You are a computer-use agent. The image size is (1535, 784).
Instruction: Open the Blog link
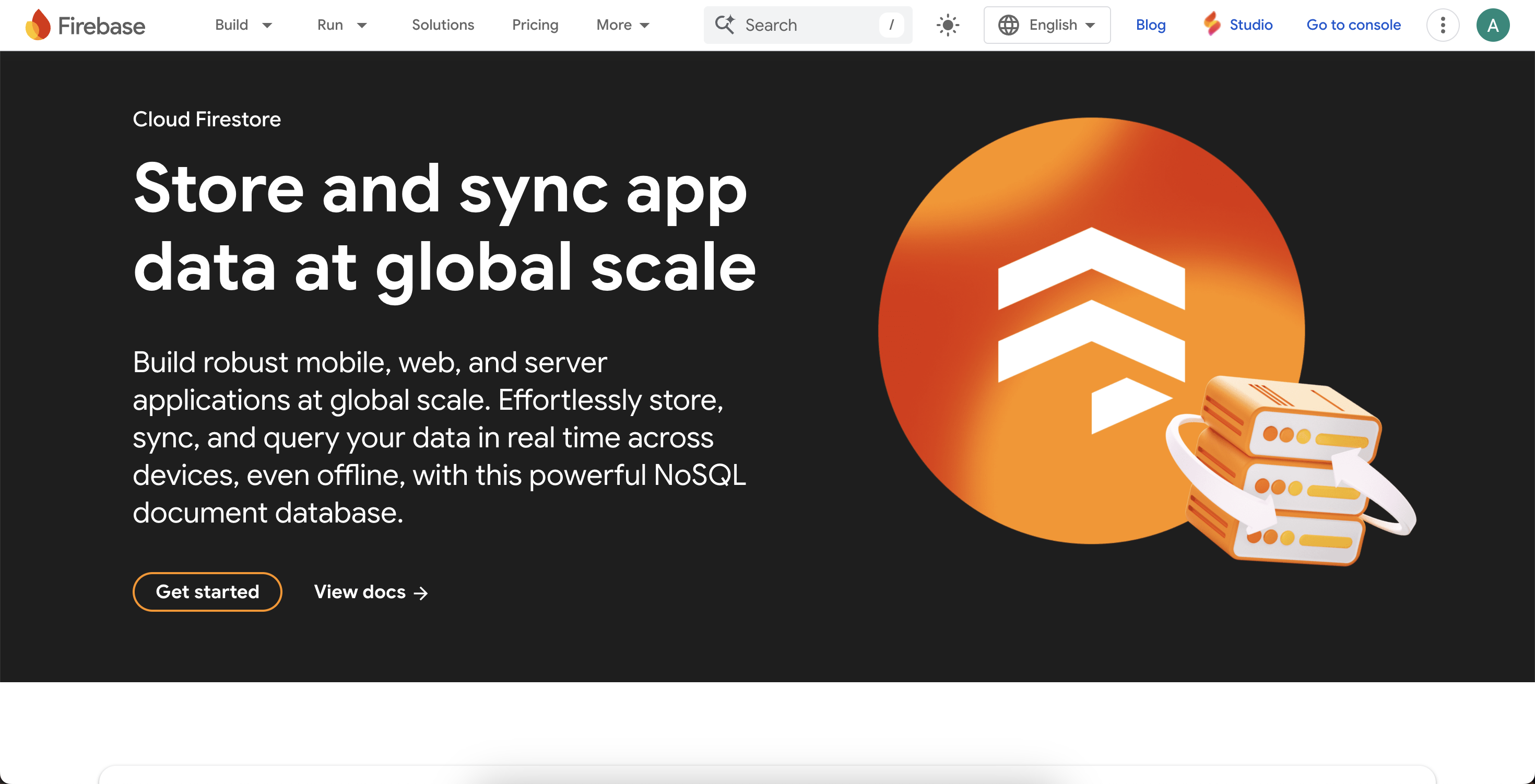point(1151,25)
